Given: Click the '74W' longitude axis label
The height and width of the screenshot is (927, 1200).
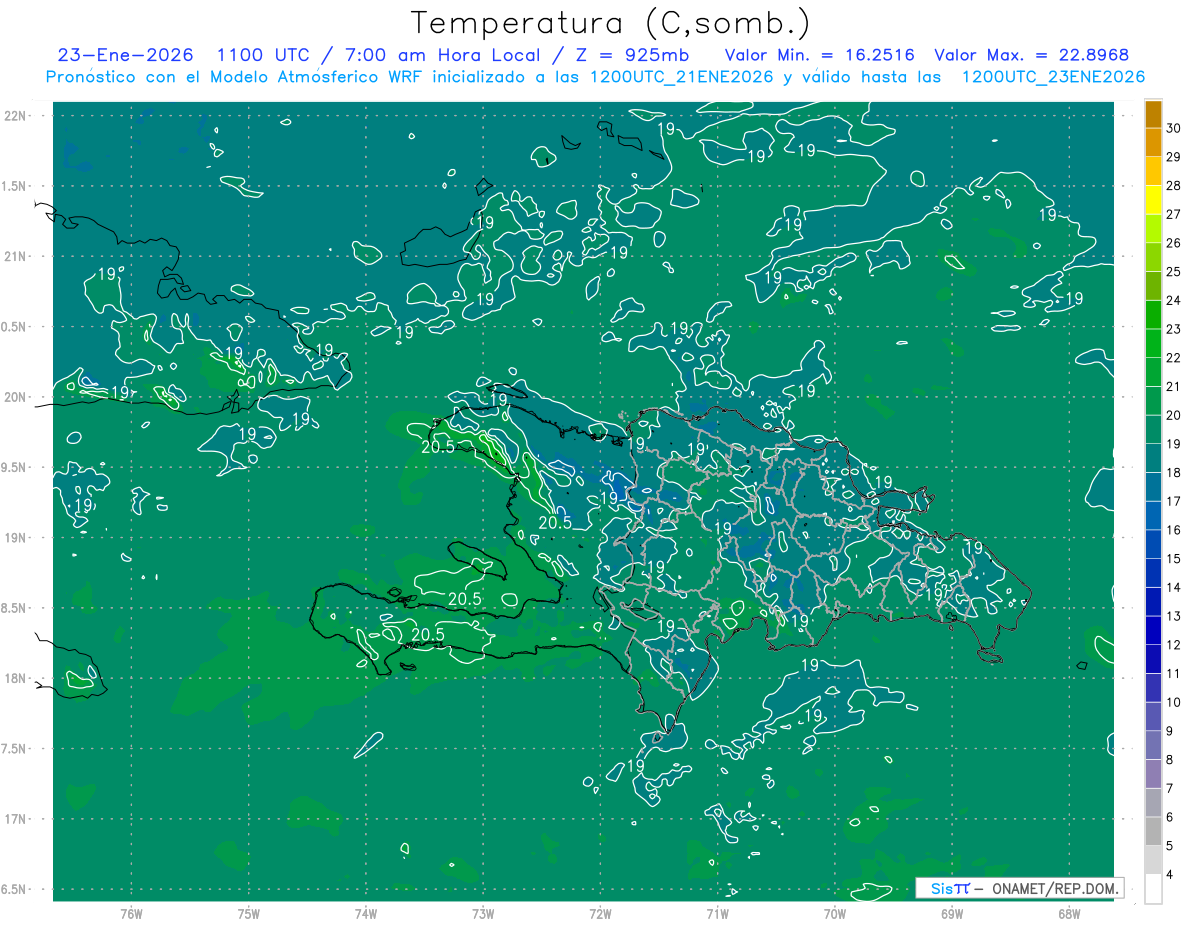Looking at the screenshot, I should pyautogui.click(x=366, y=914).
